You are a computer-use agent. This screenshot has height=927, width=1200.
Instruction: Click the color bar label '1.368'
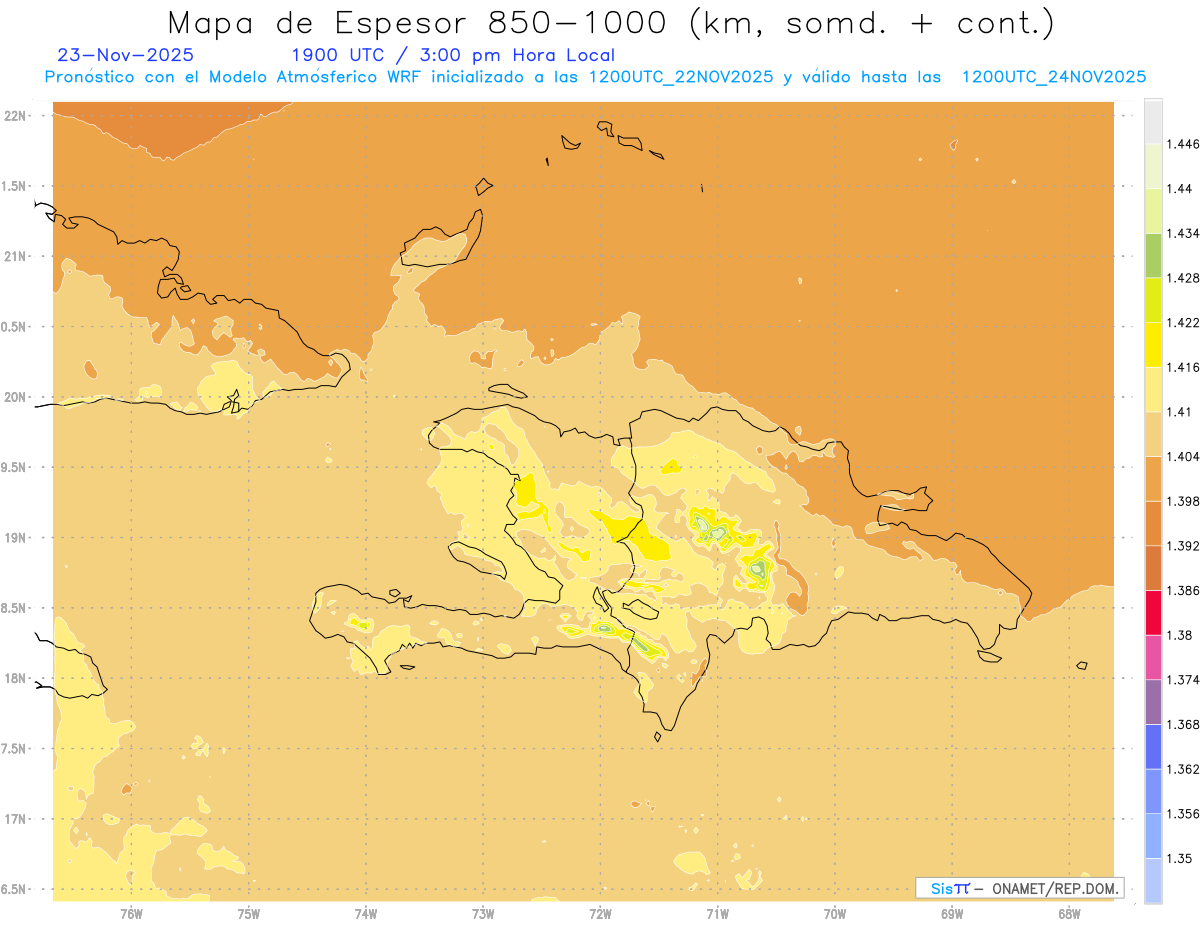coord(1184,724)
